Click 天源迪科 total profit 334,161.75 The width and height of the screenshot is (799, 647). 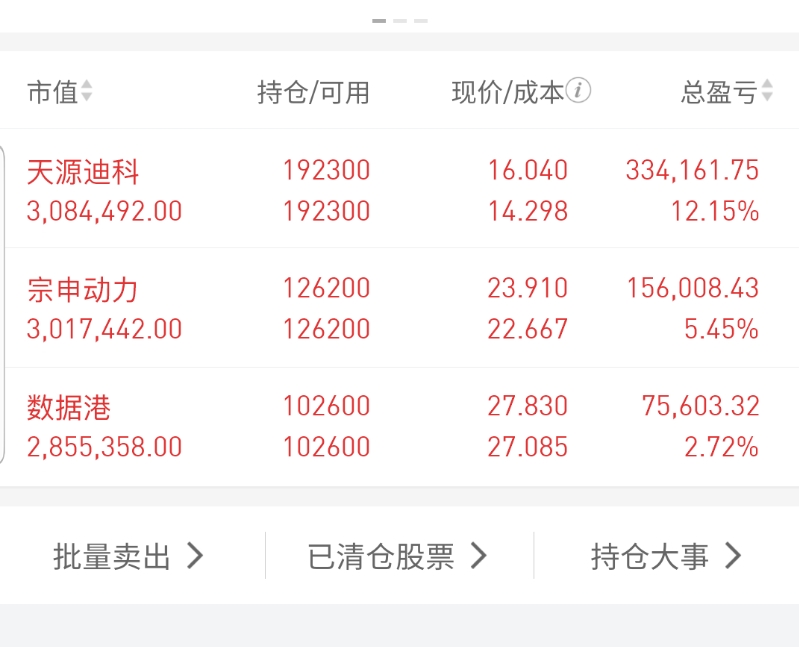693,170
